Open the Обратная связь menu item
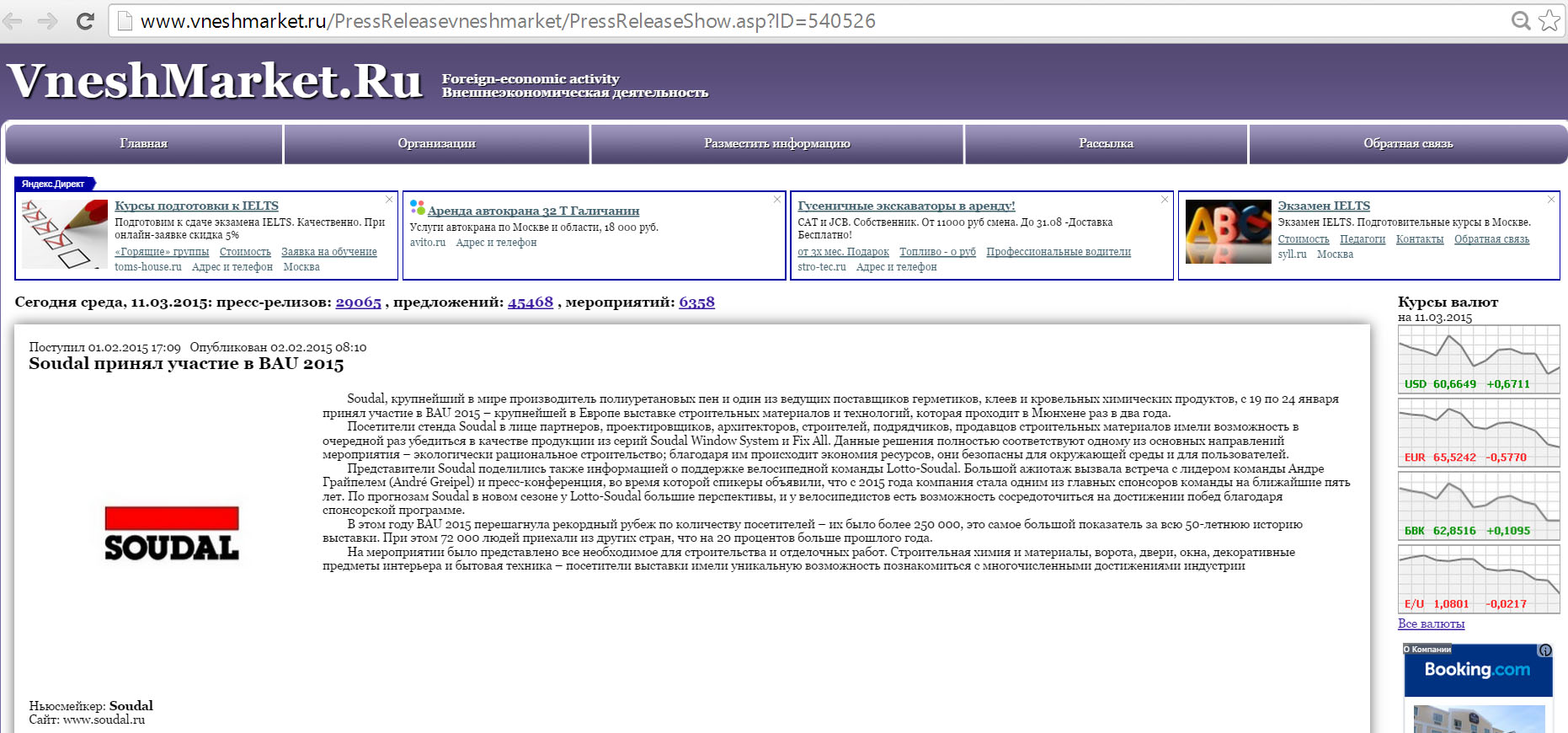The height and width of the screenshot is (733, 1568). [x=1408, y=143]
